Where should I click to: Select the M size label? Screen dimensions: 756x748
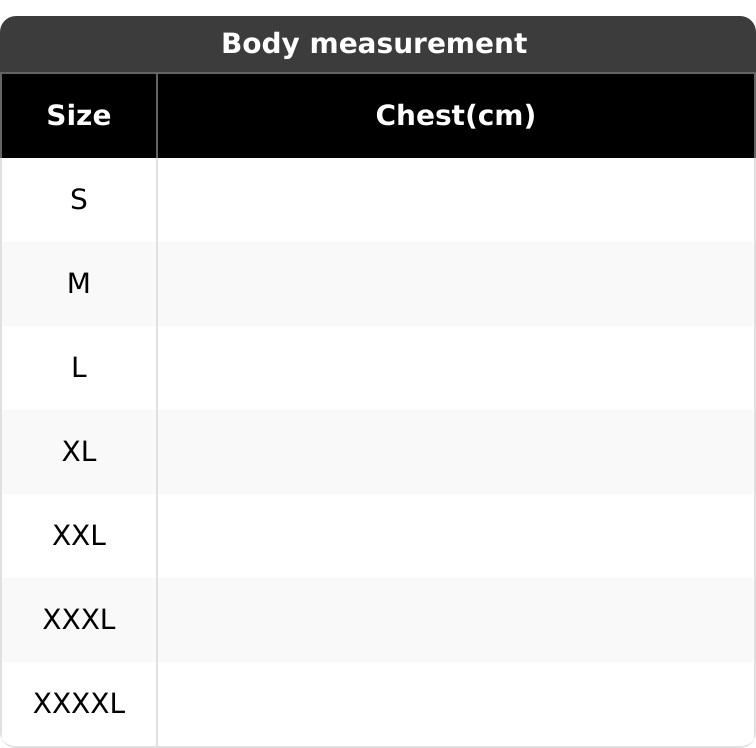pyautogui.click(x=79, y=284)
